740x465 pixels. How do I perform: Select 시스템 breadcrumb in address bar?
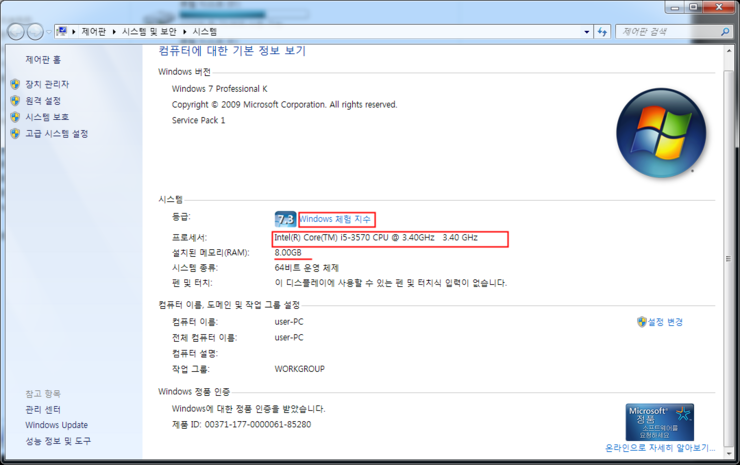coord(205,32)
